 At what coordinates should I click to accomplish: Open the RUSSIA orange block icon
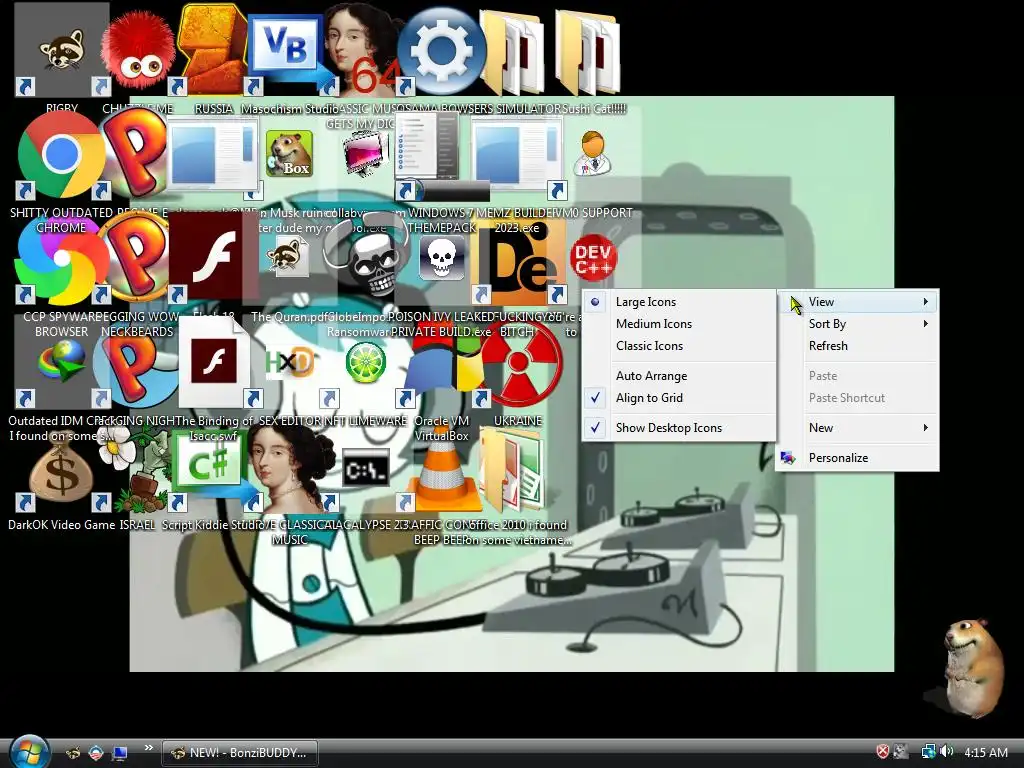pyautogui.click(x=214, y=49)
